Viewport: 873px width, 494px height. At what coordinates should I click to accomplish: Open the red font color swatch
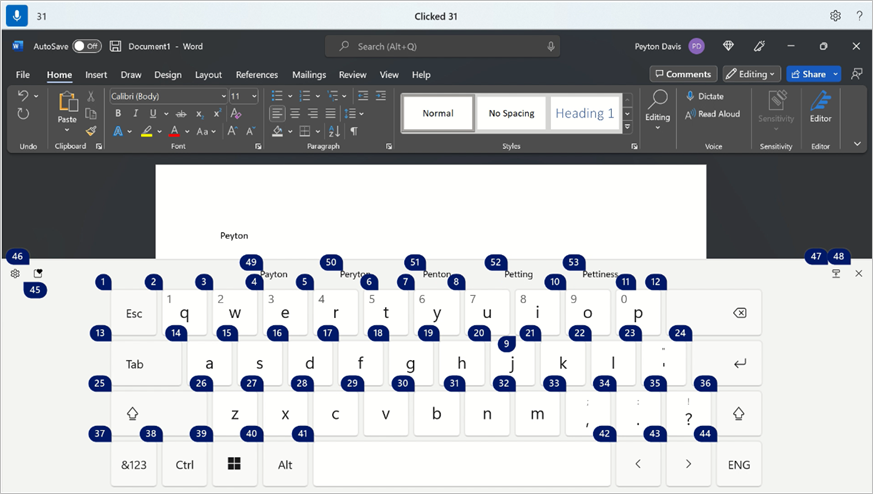(174, 131)
